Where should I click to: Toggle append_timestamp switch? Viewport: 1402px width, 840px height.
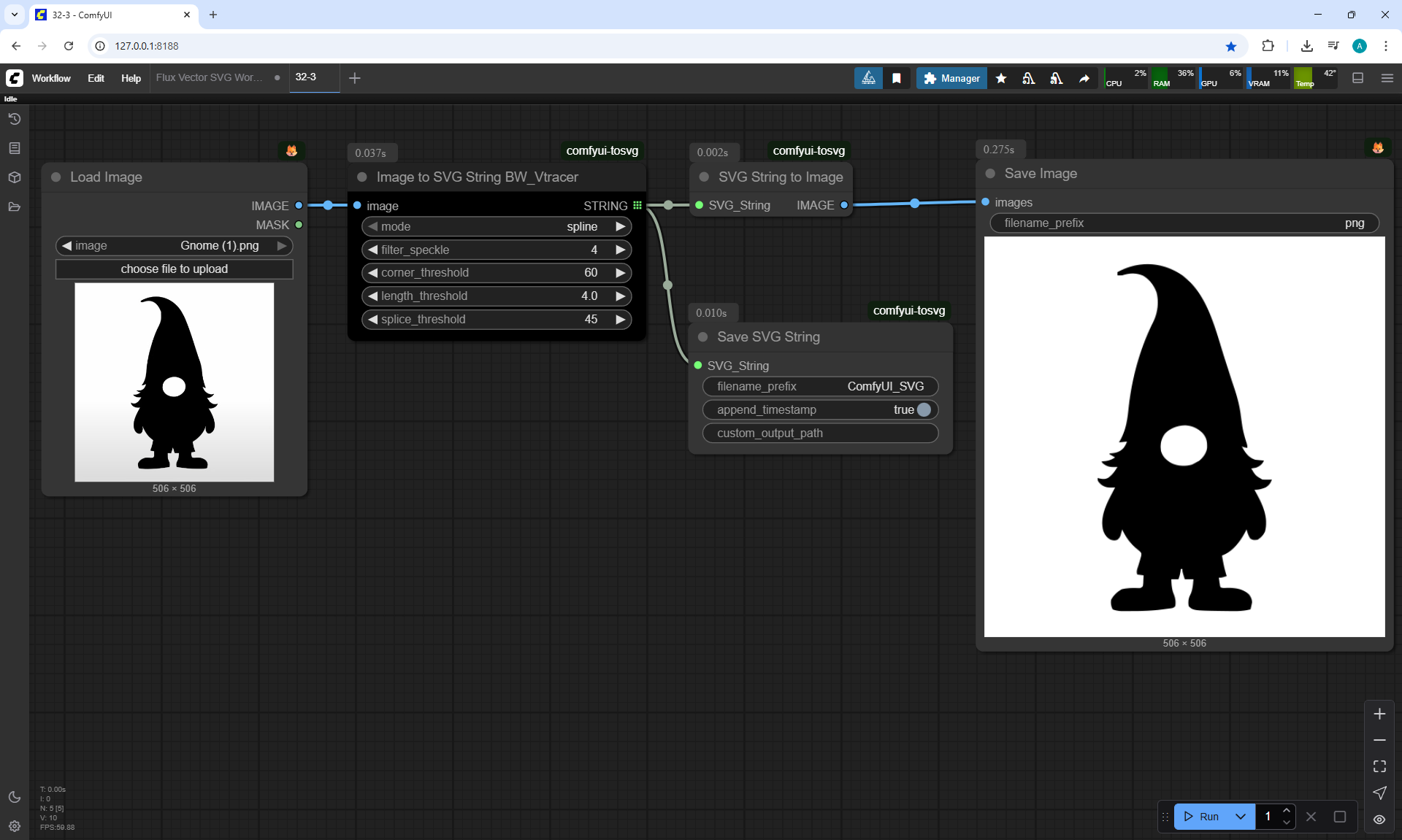[924, 409]
